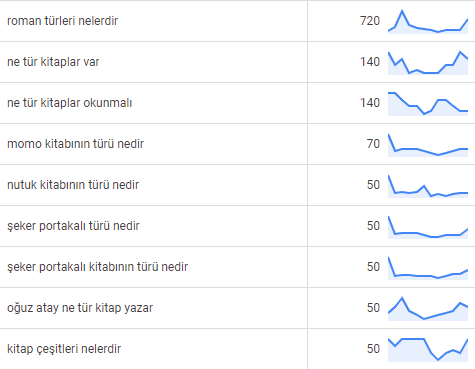
Task: Click search volume 70 for momo row
Action: pyautogui.click(x=373, y=144)
